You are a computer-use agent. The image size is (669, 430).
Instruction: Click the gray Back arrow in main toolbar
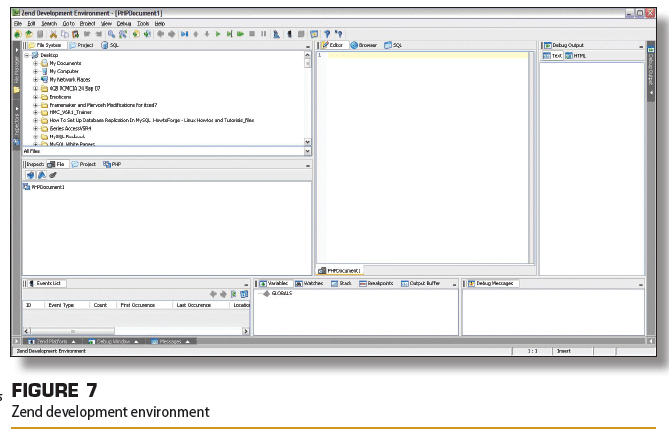160,34
